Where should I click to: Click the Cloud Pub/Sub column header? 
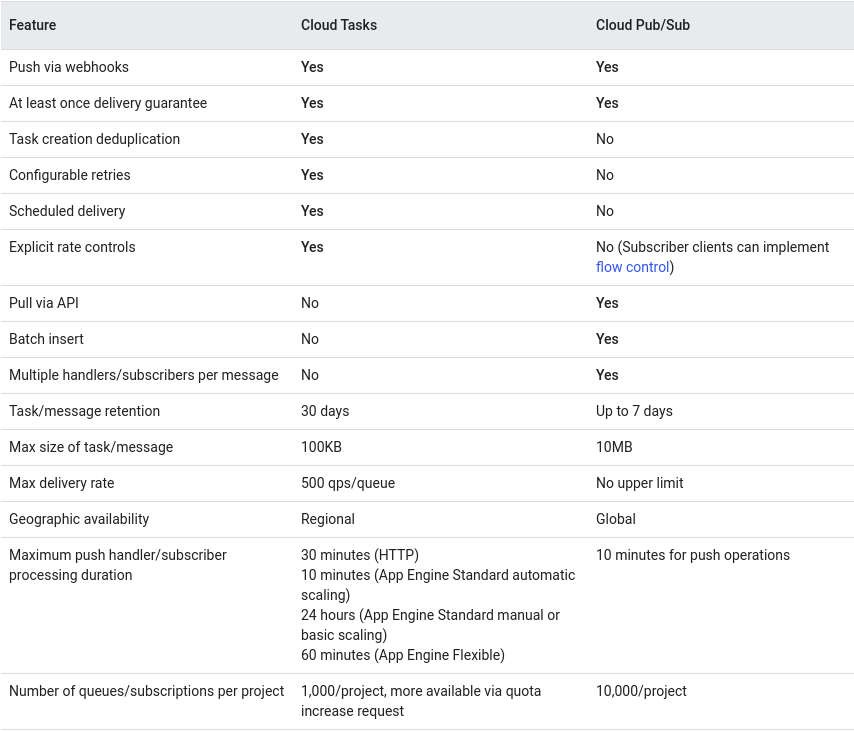click(x=643, y=25)
